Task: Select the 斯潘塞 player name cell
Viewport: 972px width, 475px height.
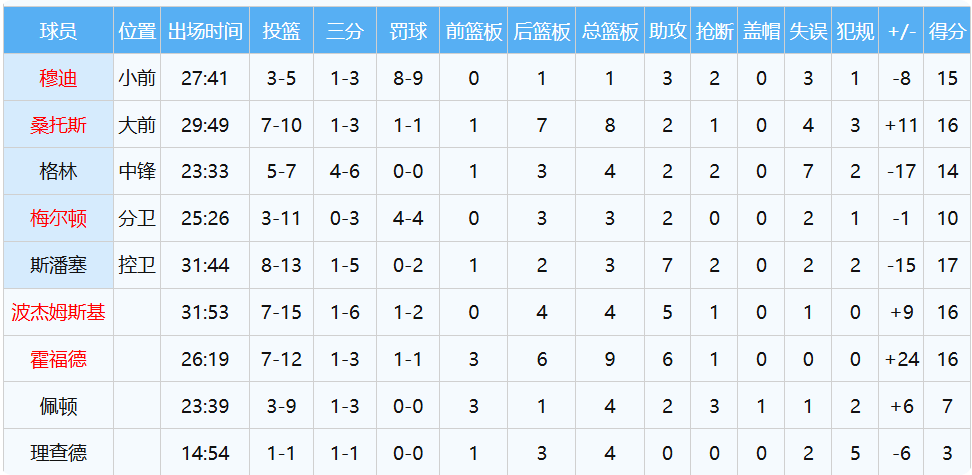Action: click(58, 265)
